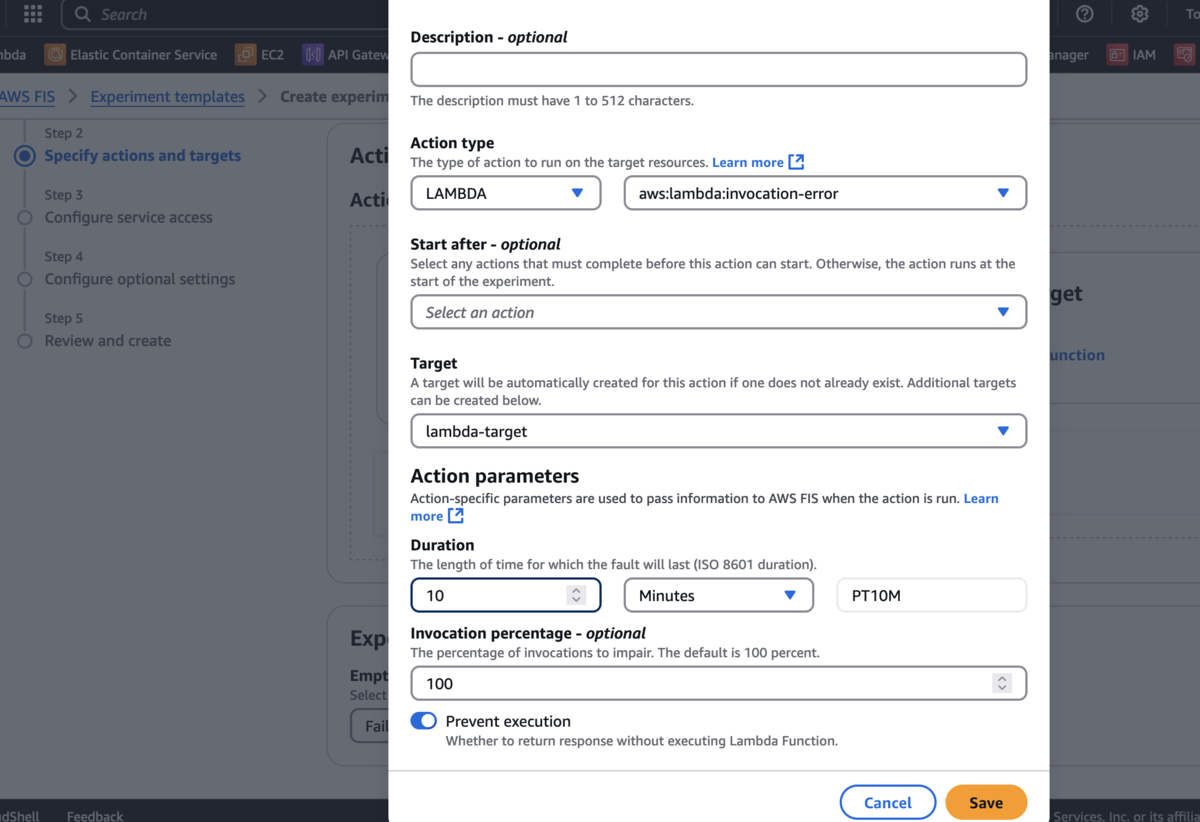Open the lambda-target Target dropdown

click(719, 431)
